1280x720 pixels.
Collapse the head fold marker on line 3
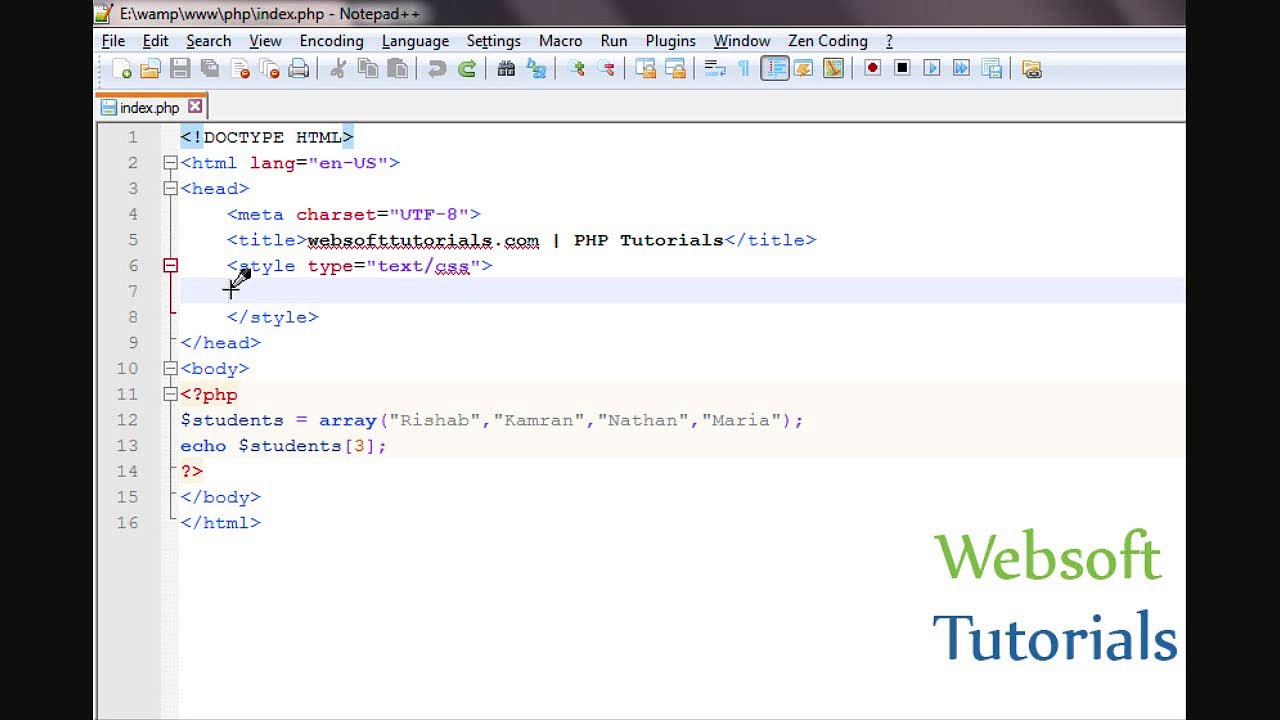pos(170,188)
